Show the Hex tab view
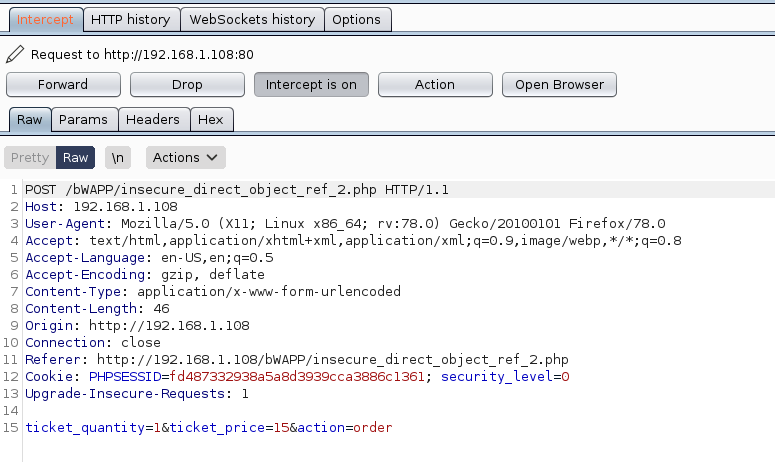Viewport: 775px width, 462px height. tap(211, 119)
